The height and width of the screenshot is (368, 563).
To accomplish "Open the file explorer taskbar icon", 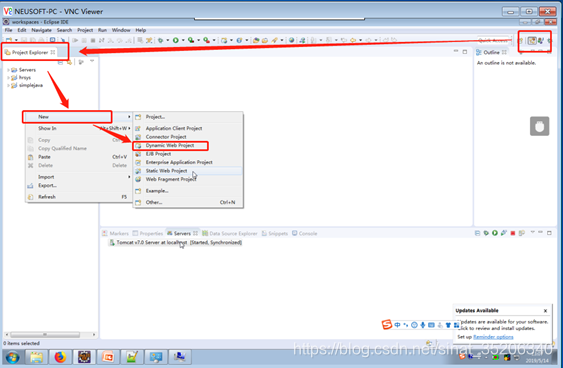I will pyautogui.click(x=36, y=357).
